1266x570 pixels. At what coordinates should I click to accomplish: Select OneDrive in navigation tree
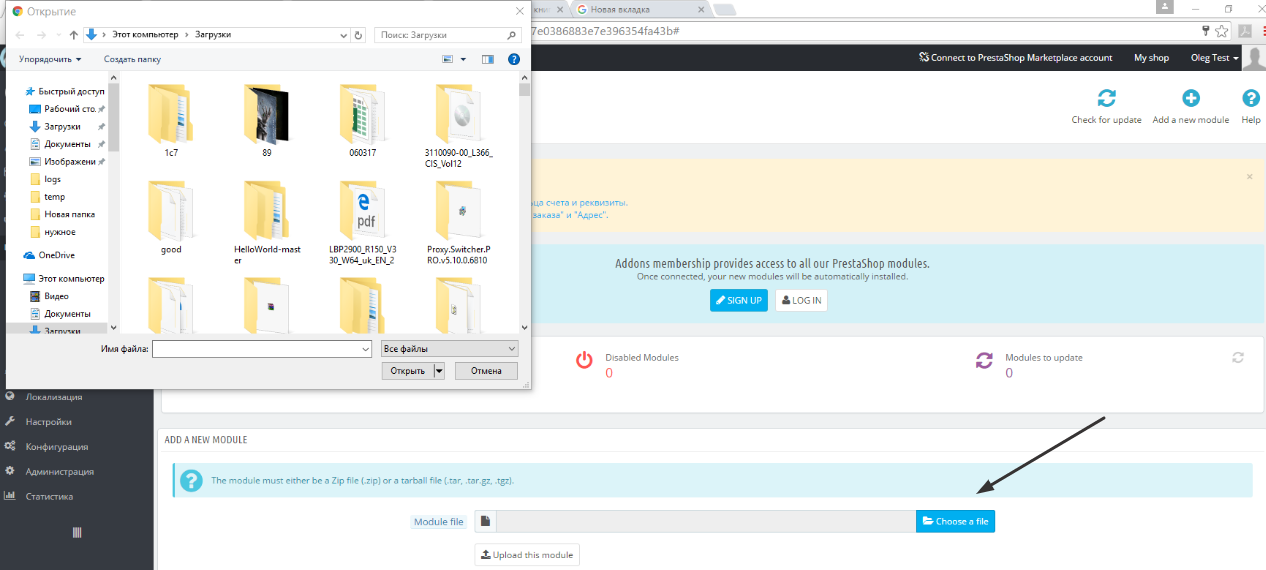click(50, 255)
